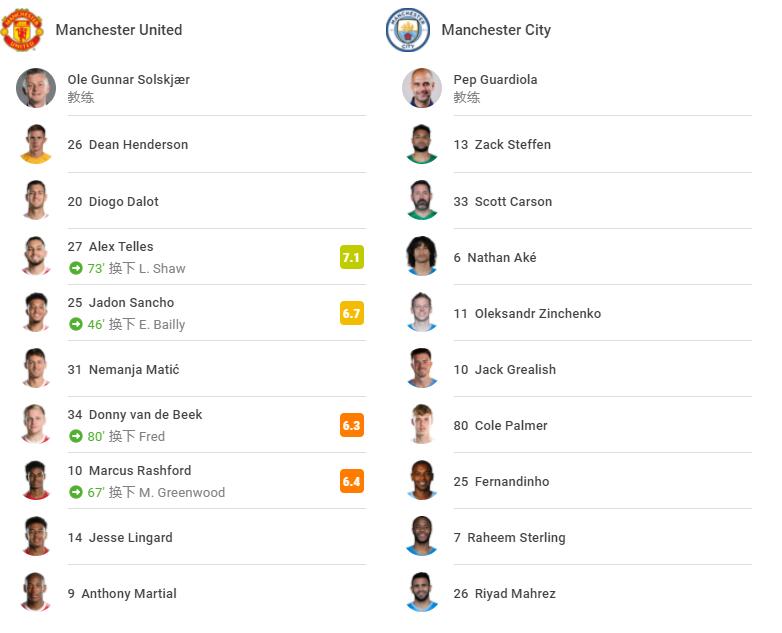This screenshot has width=782, height=633.
Task: Click Anthony Martial's player portrait
Action: pyautogui.click(x=36, y=592)
